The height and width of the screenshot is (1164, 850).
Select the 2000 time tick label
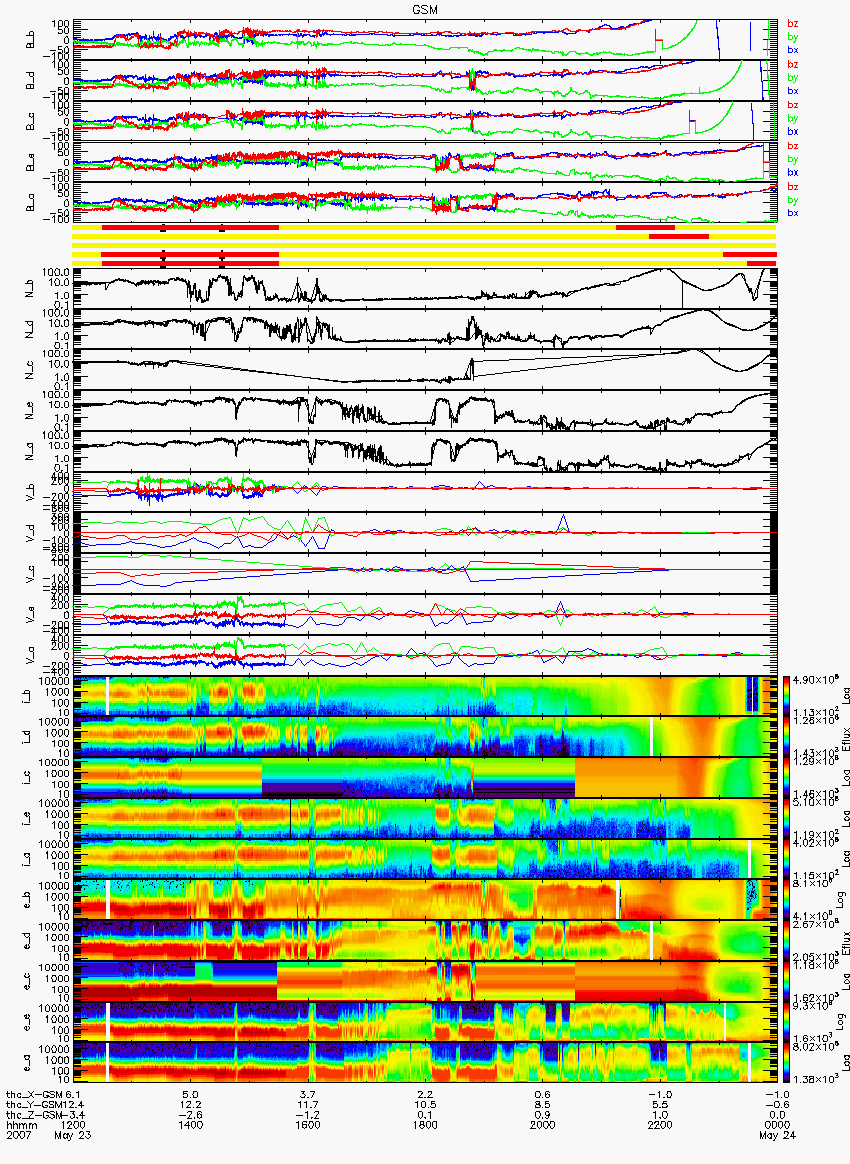point(542,1125)
